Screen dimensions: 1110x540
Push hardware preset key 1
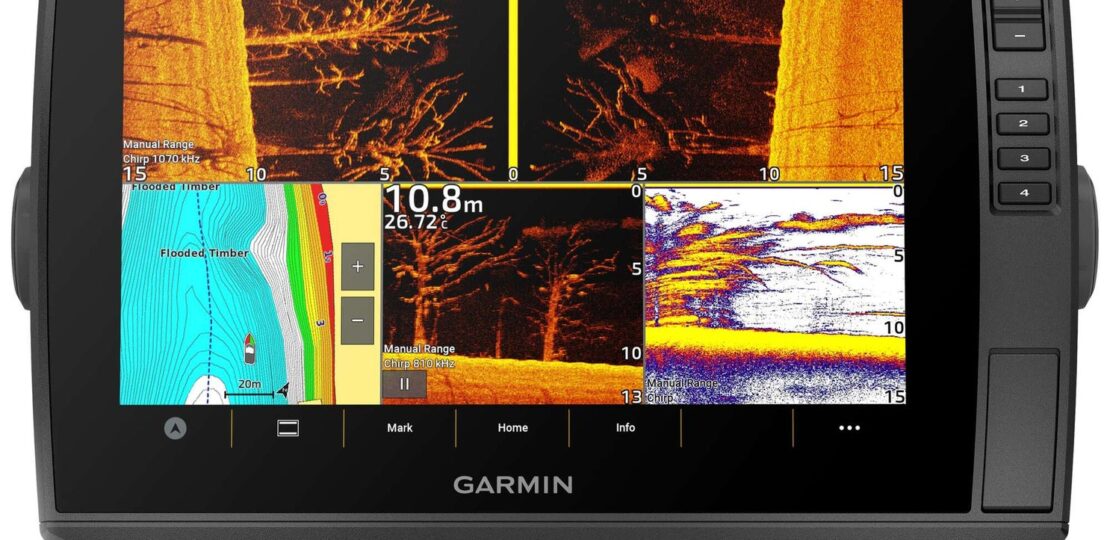click(x=1022, y=89)
